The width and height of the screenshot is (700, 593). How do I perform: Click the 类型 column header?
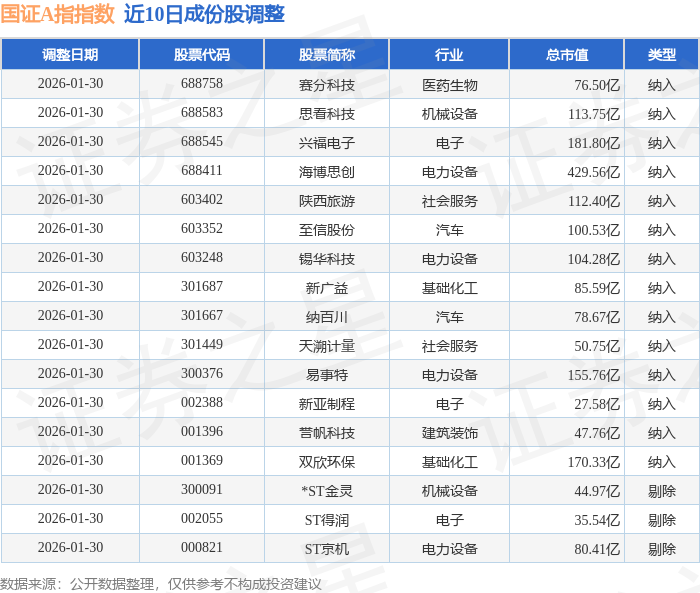(x=662, y=54)
